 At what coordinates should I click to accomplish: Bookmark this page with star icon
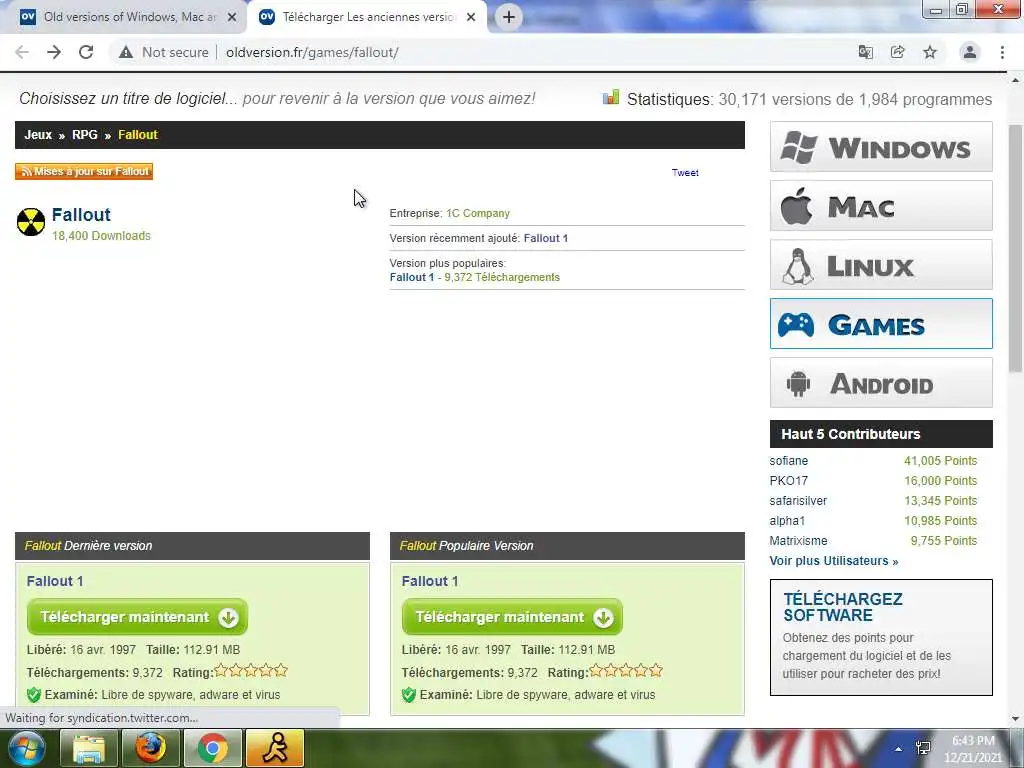930,52
